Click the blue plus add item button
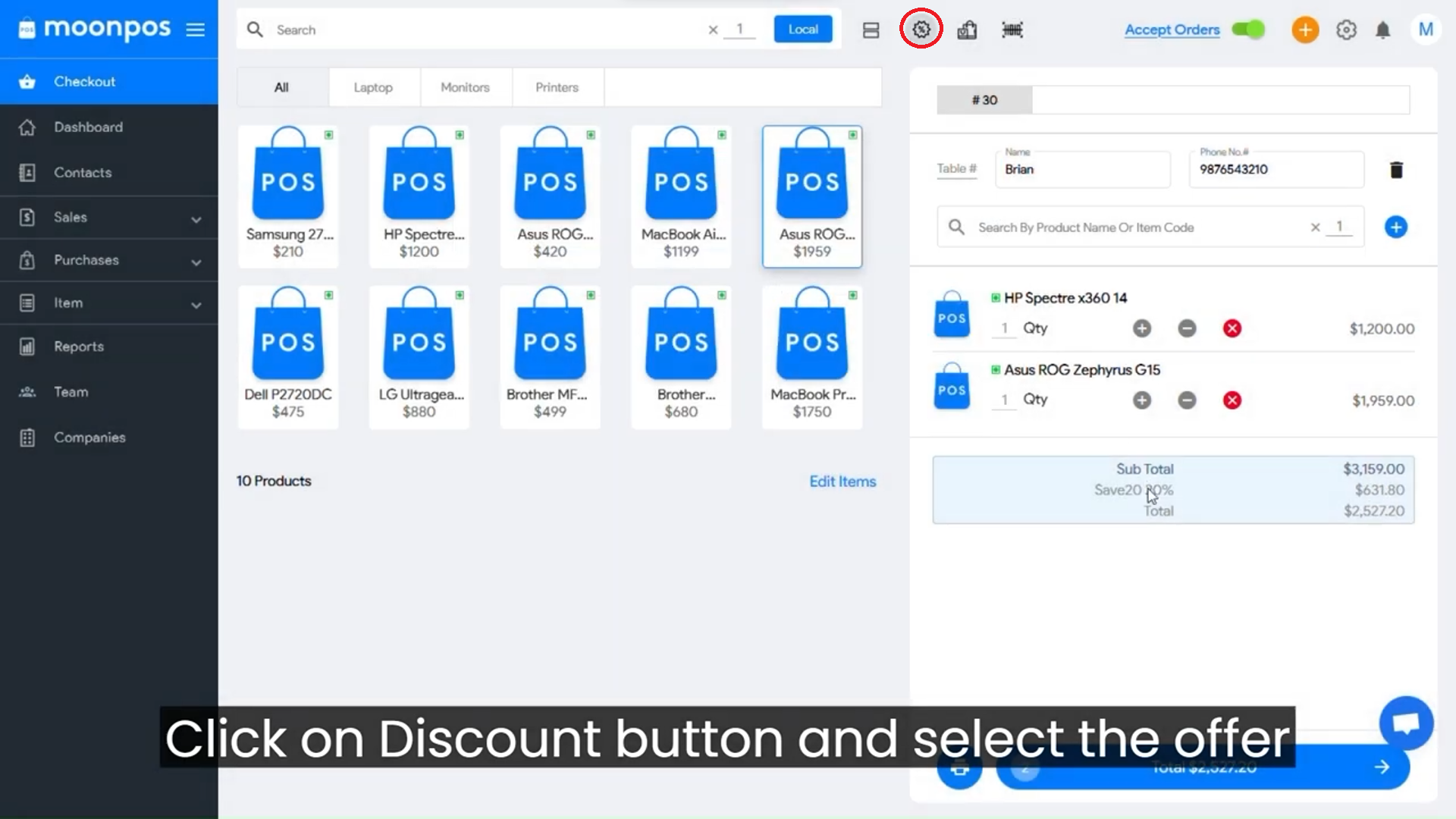The width and height of the screenshot is (1456, 819). coord(1396,227)
